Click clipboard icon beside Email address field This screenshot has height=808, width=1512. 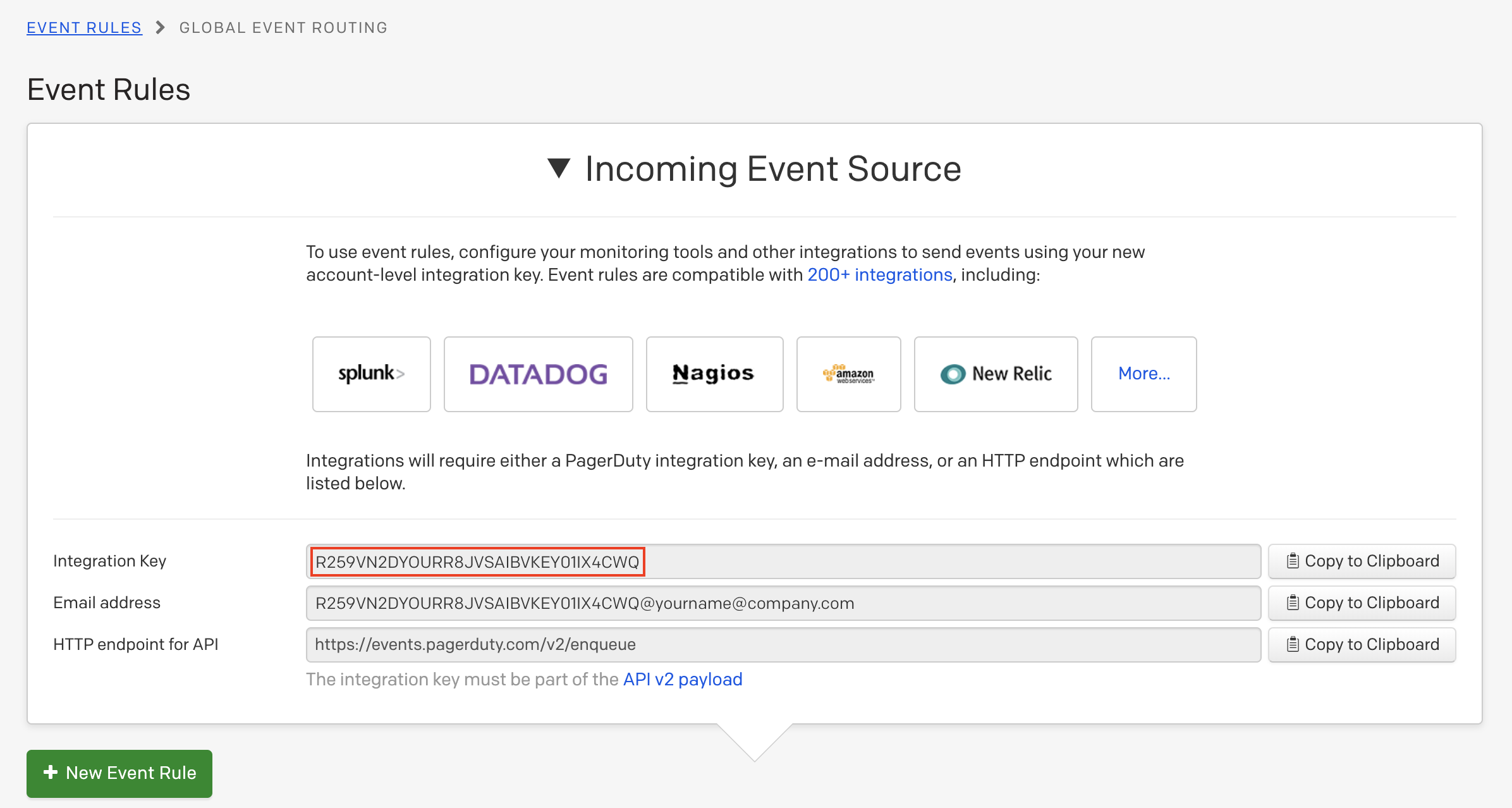point(1293,603)
